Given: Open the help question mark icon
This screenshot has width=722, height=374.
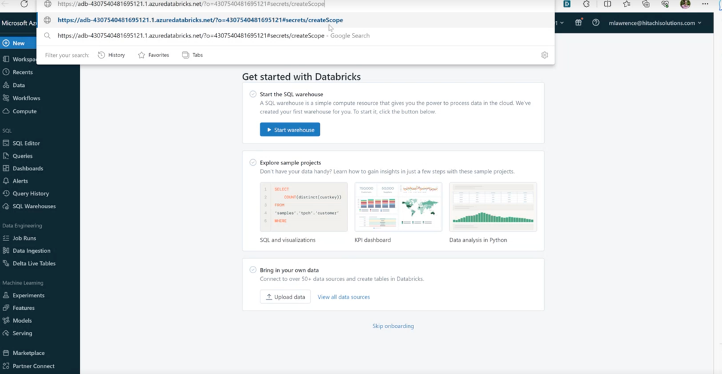Looking at the screenshot, I should coord(596,23).
